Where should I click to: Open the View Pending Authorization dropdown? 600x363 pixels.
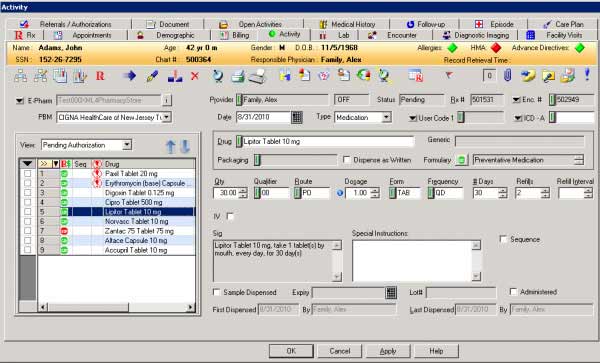click(x=127, y=145)
